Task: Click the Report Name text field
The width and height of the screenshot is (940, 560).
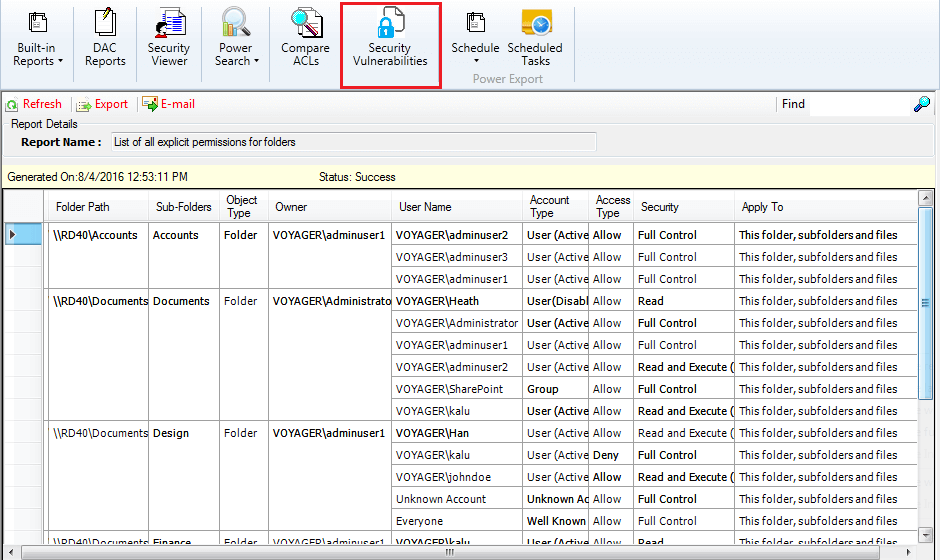Action: coord(354,142)
